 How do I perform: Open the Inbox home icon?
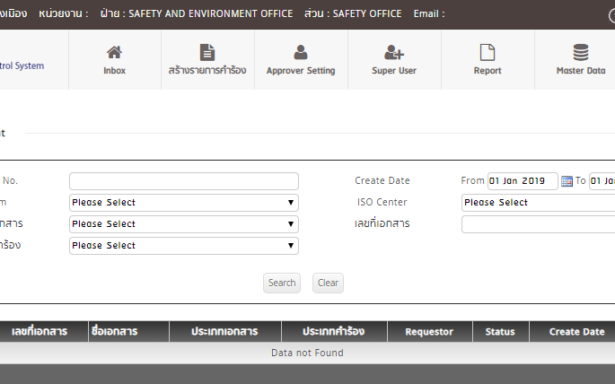pyautogui.click(x=114, y=52)
